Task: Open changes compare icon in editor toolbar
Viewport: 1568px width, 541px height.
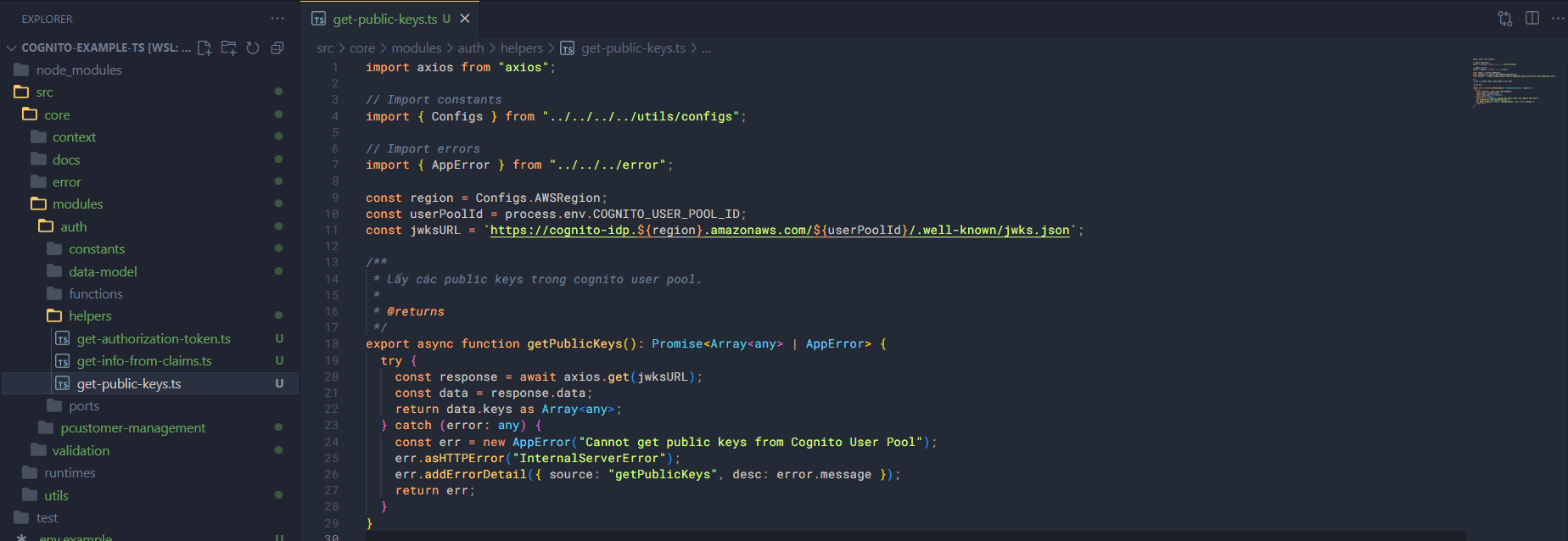Action: 1504,19
